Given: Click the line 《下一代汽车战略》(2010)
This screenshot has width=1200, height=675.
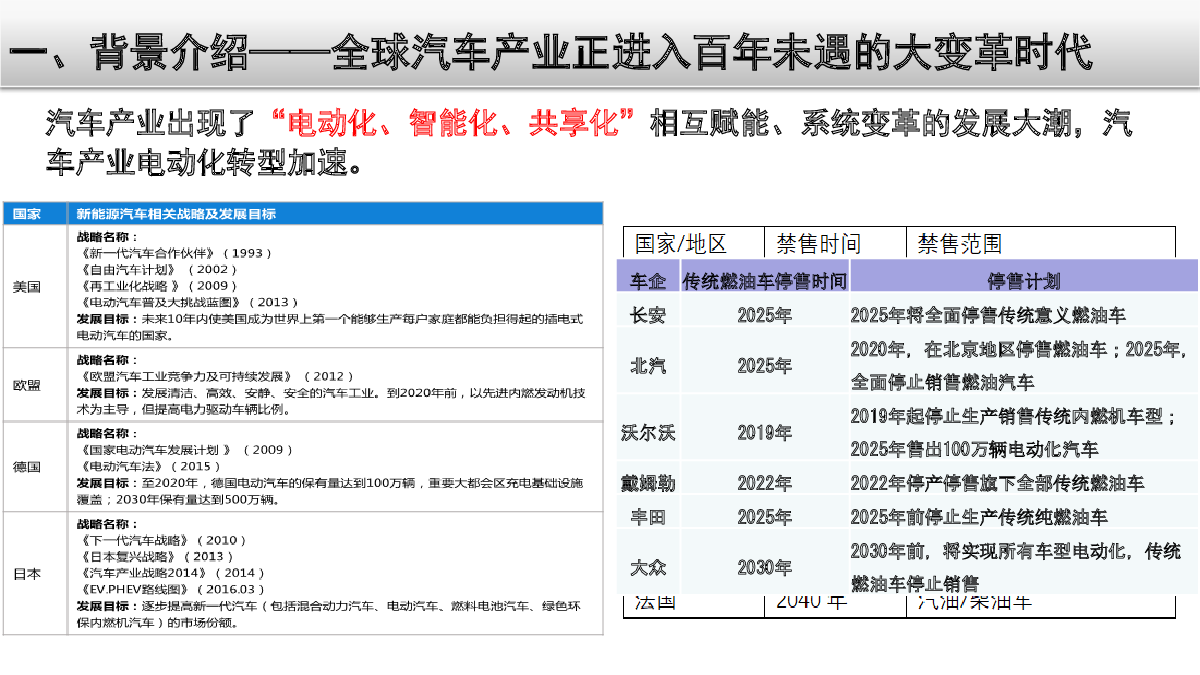Looking at the screenshot, I should (162, 541).
